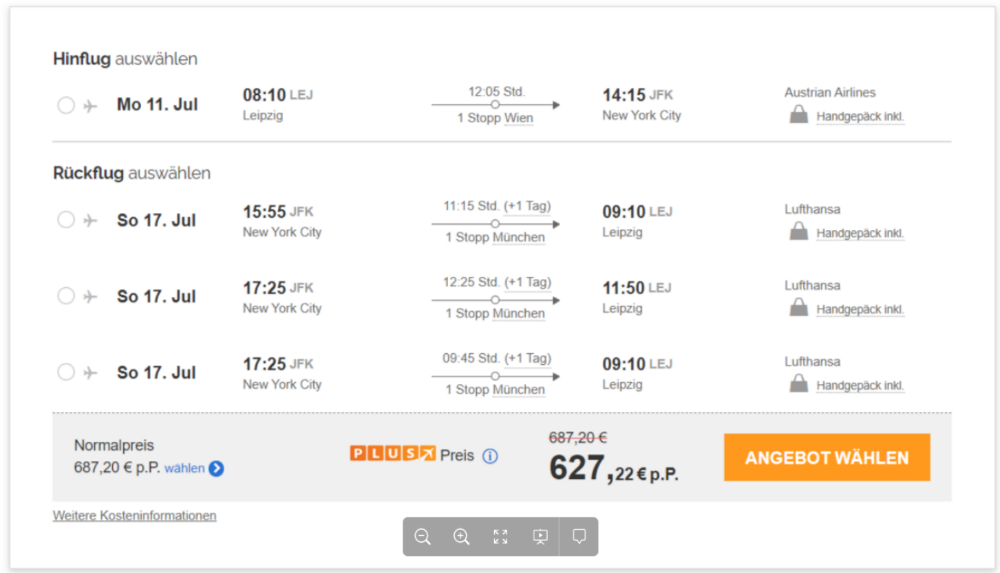Open the Weitere Kosteninformationen link
Screen dimensions: 1000x573
pyautogui.click(x=135, y=516)
